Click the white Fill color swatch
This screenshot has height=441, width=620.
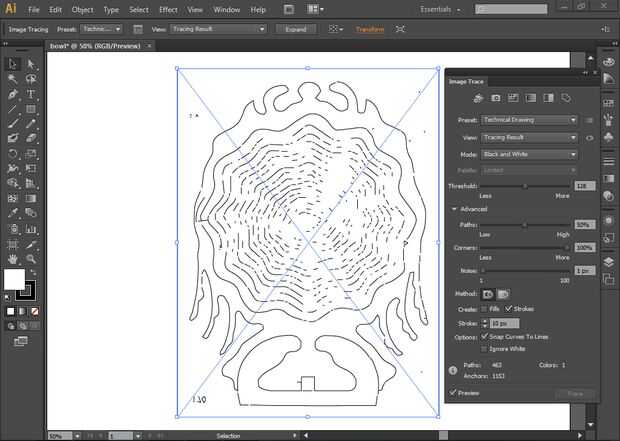coord(14,279)
